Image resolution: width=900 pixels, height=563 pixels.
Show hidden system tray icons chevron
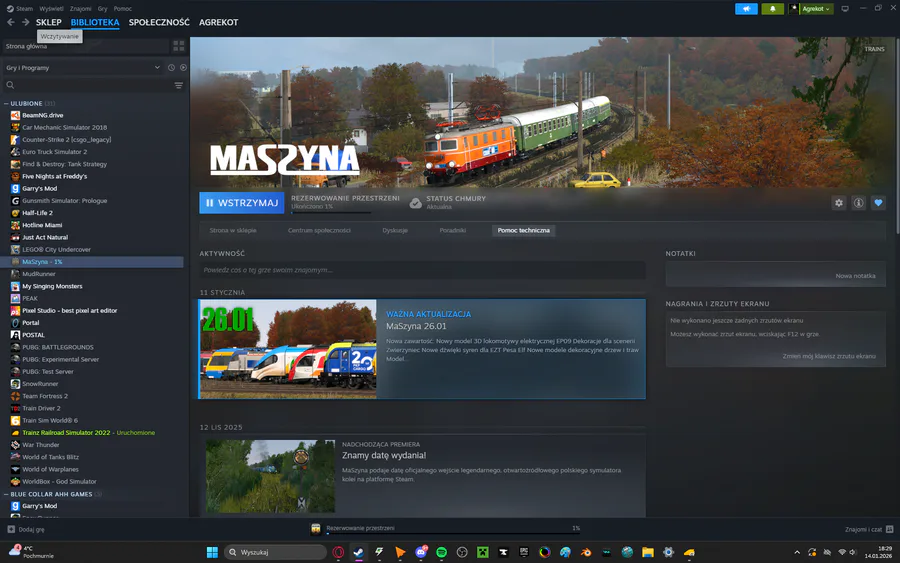pyautogui.click(x=797, y=552)
